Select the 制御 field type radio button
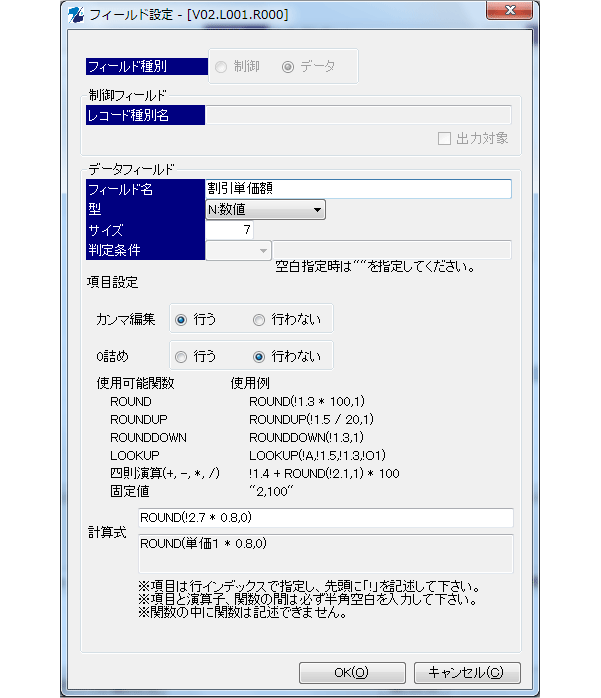The height and width of the screenshot is (698, 601). (x=221, y=67)
